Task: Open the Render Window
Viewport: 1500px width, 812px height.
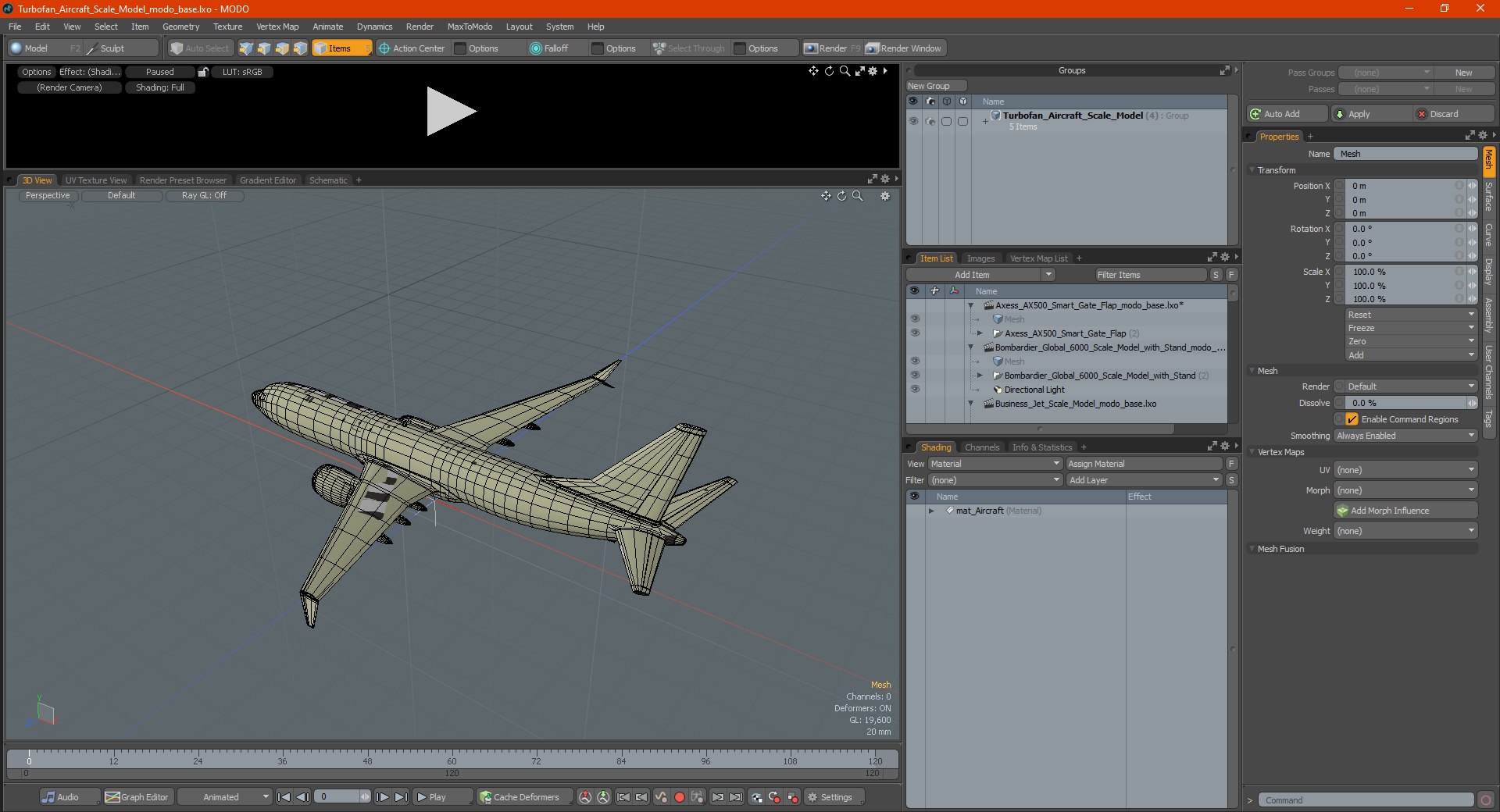Action: coord(904,48)
